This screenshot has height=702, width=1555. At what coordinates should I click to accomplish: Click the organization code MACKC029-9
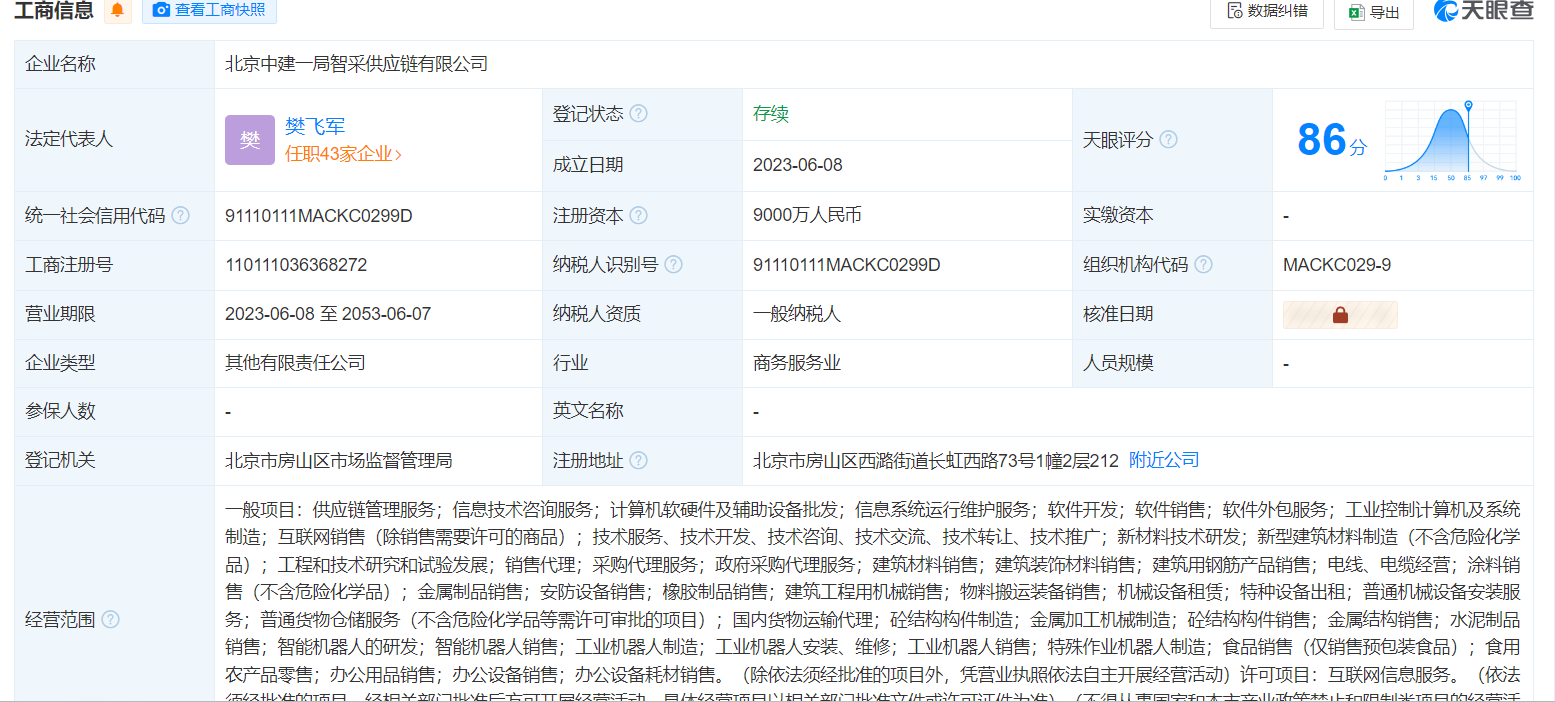1337,265
